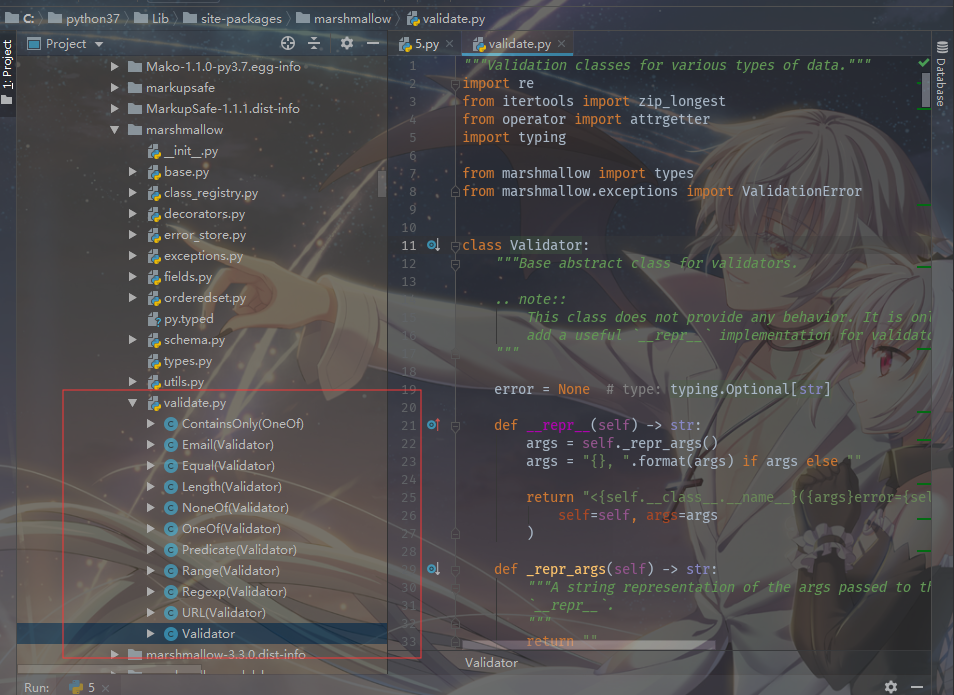Screen dimensions: 954x695
Task: Click the gutter marker beside _repr_args
Action: pos(433,569)
